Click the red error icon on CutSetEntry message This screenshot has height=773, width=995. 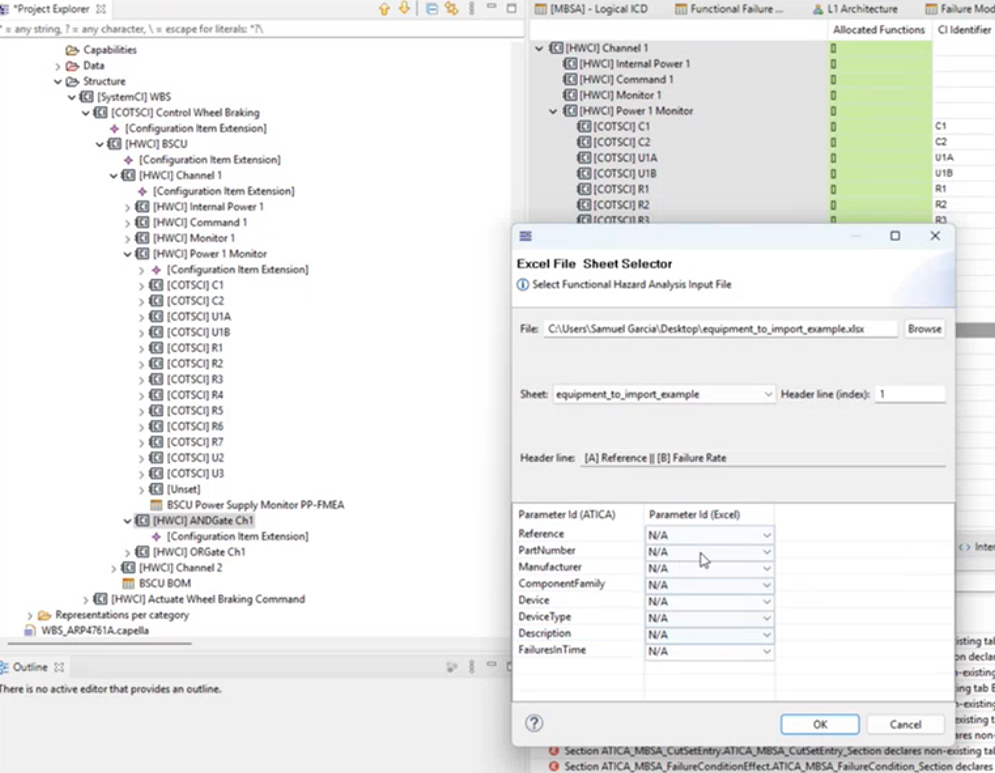coord(553,751)
